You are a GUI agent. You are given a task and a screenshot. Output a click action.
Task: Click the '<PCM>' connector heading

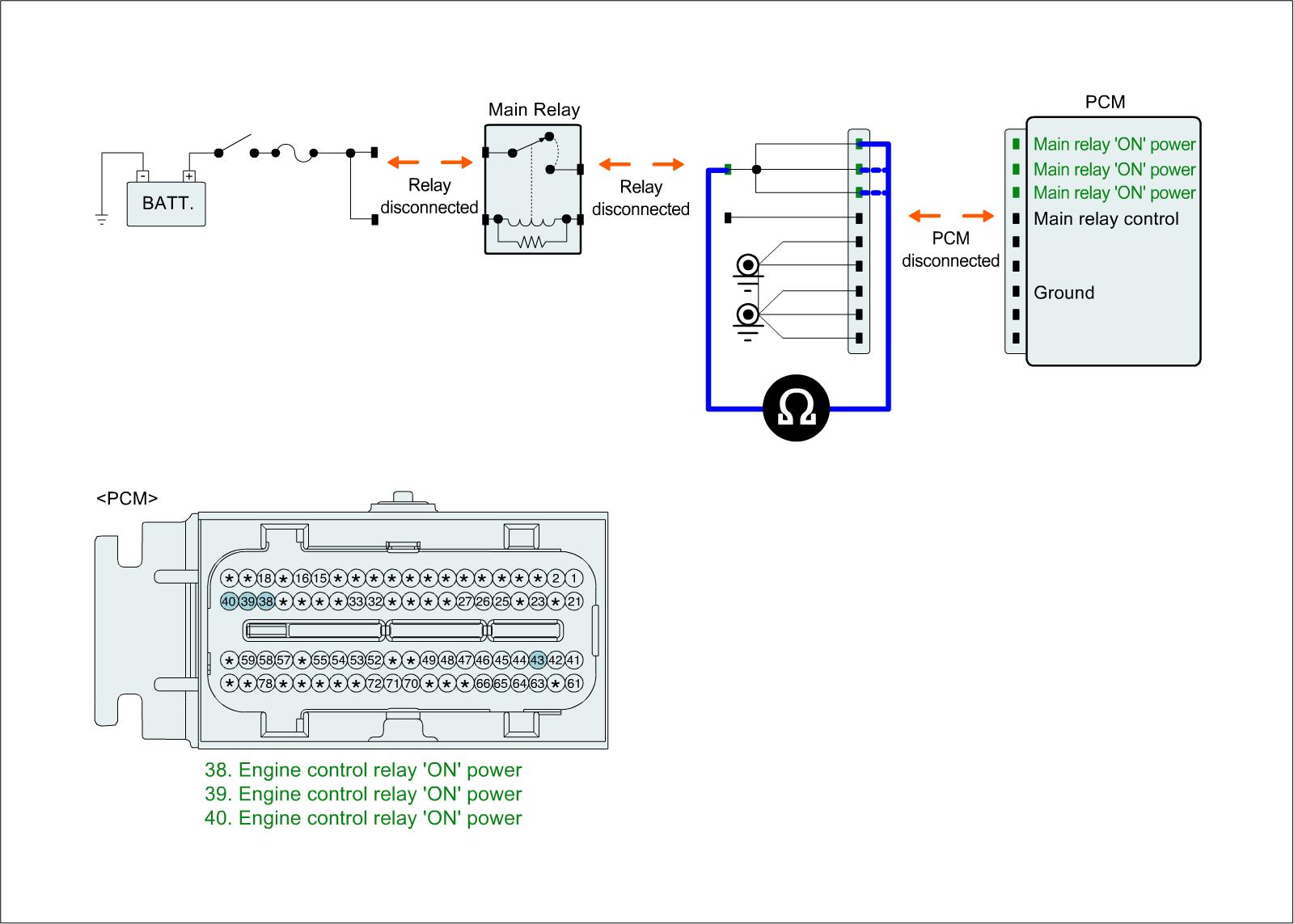pos(127,498)
